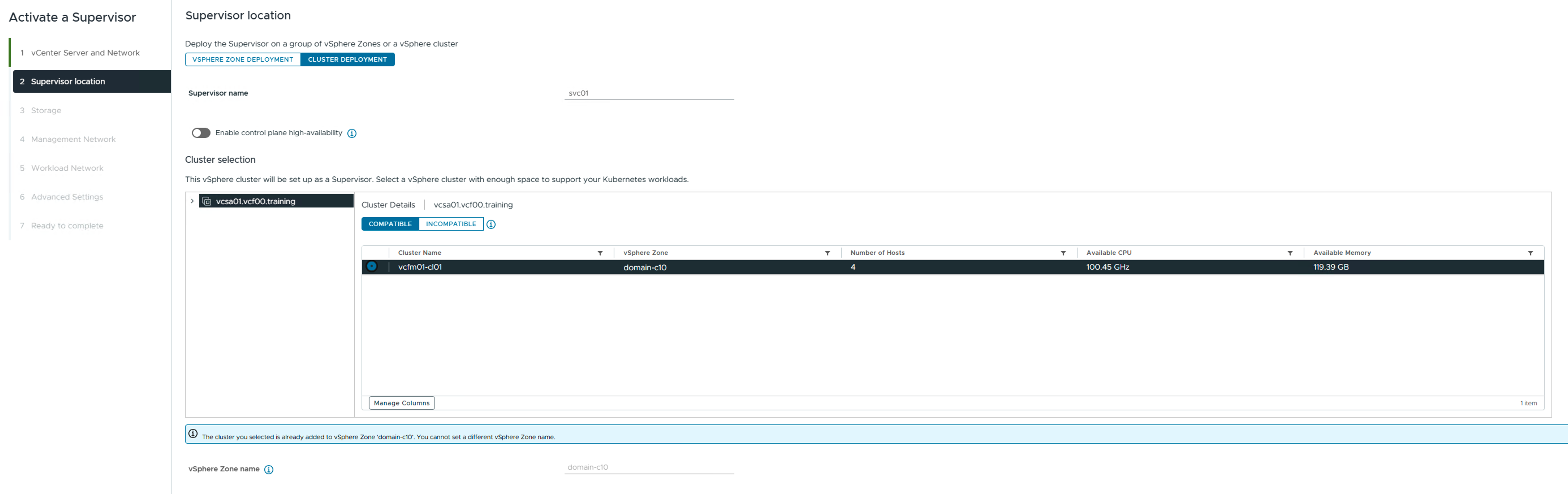
Task: Open info icon beside control plane high-availability
Action: 352,133
